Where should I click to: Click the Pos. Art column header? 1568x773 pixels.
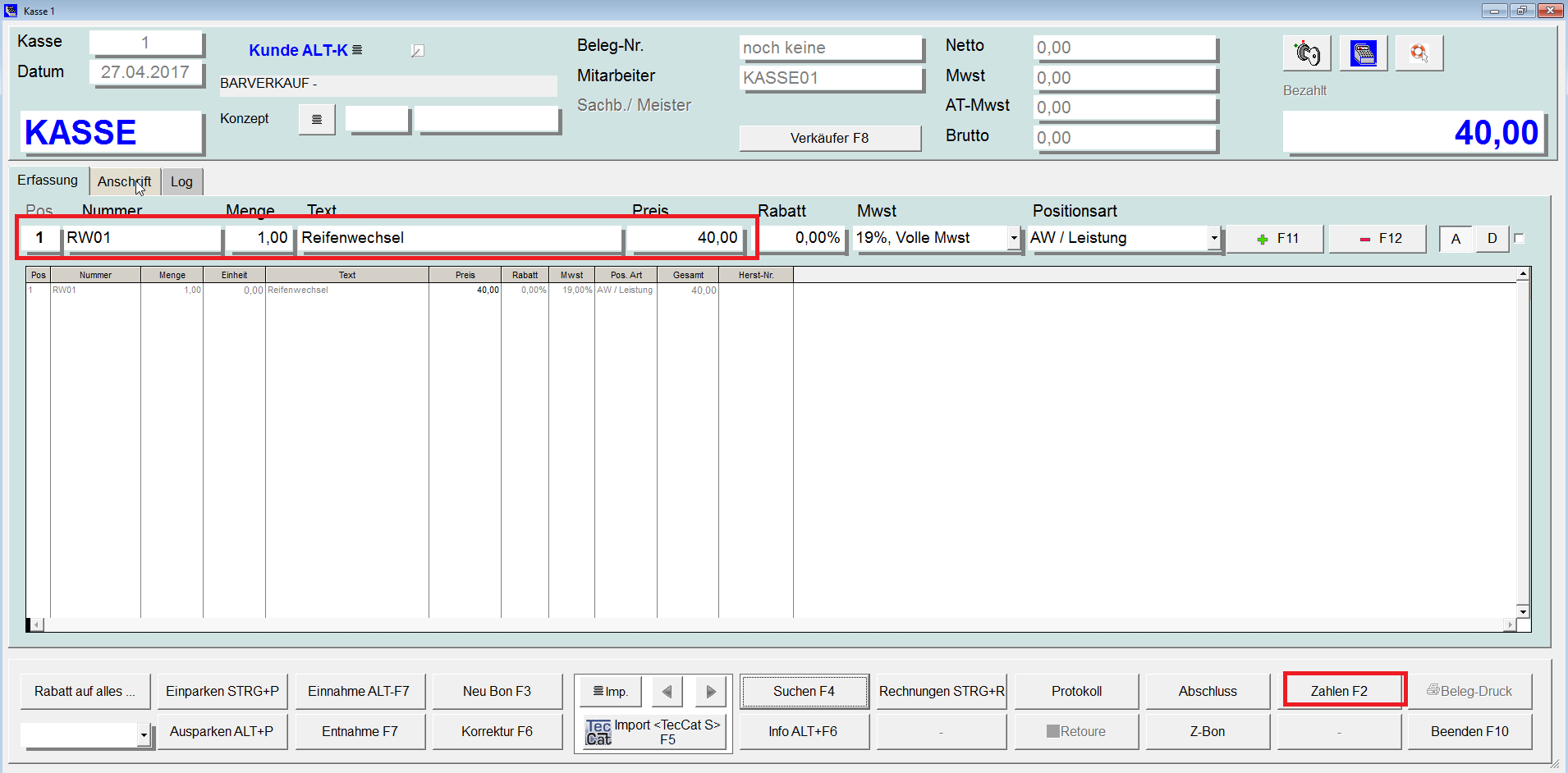(x=626, y=275)
